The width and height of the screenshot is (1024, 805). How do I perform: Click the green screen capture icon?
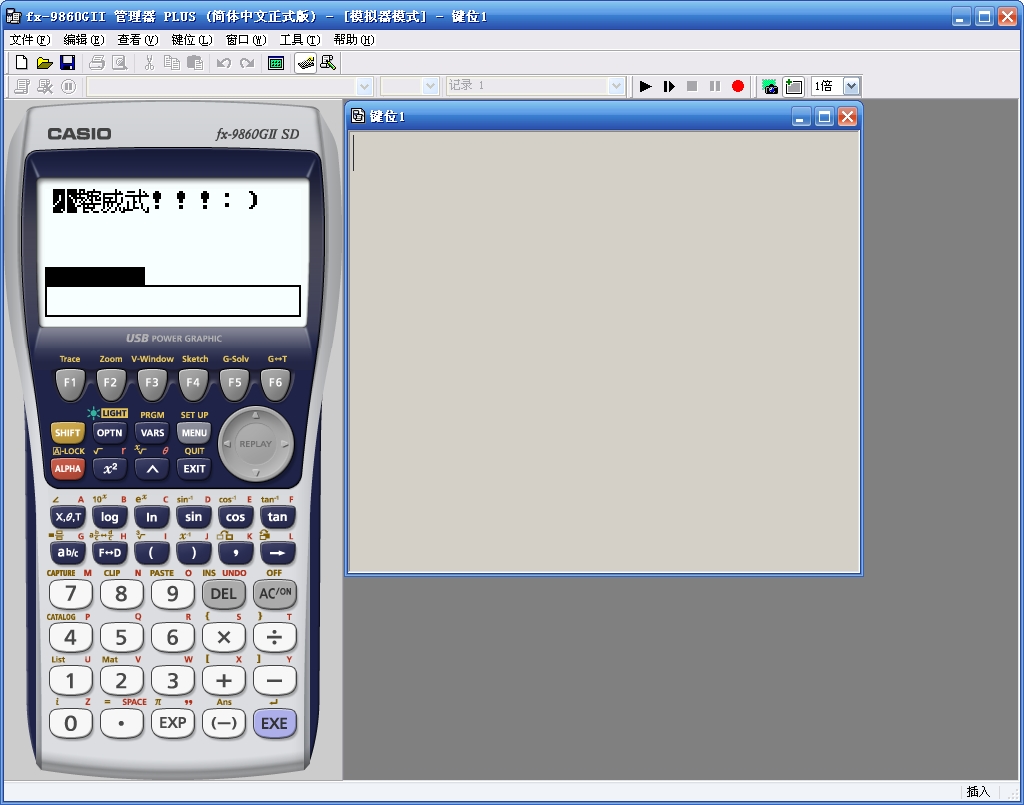coord(276,63)
